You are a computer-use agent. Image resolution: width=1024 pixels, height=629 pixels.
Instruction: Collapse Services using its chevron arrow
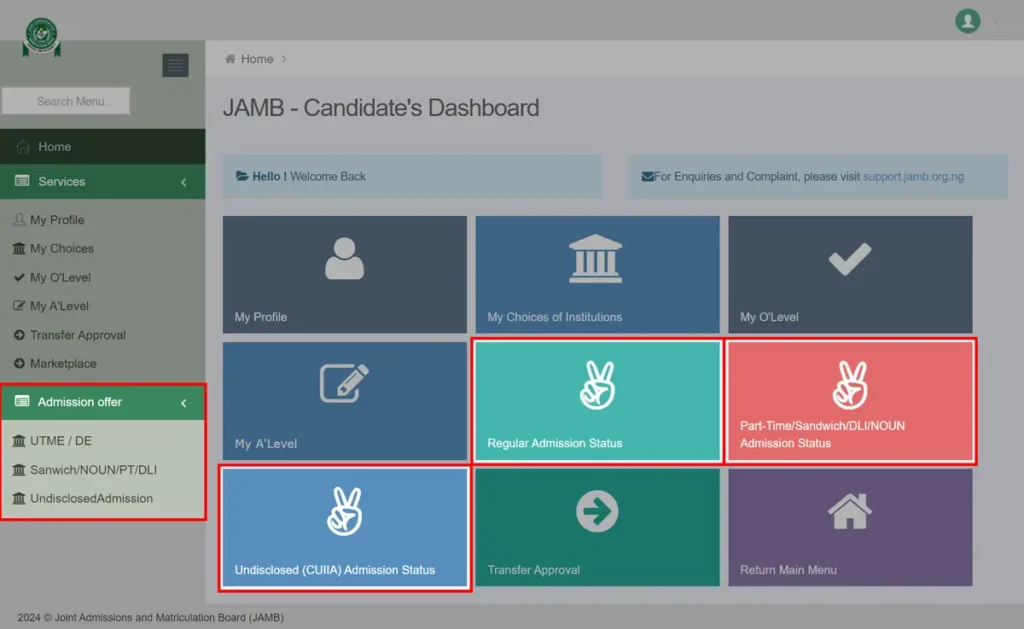[x=184, y=182]
